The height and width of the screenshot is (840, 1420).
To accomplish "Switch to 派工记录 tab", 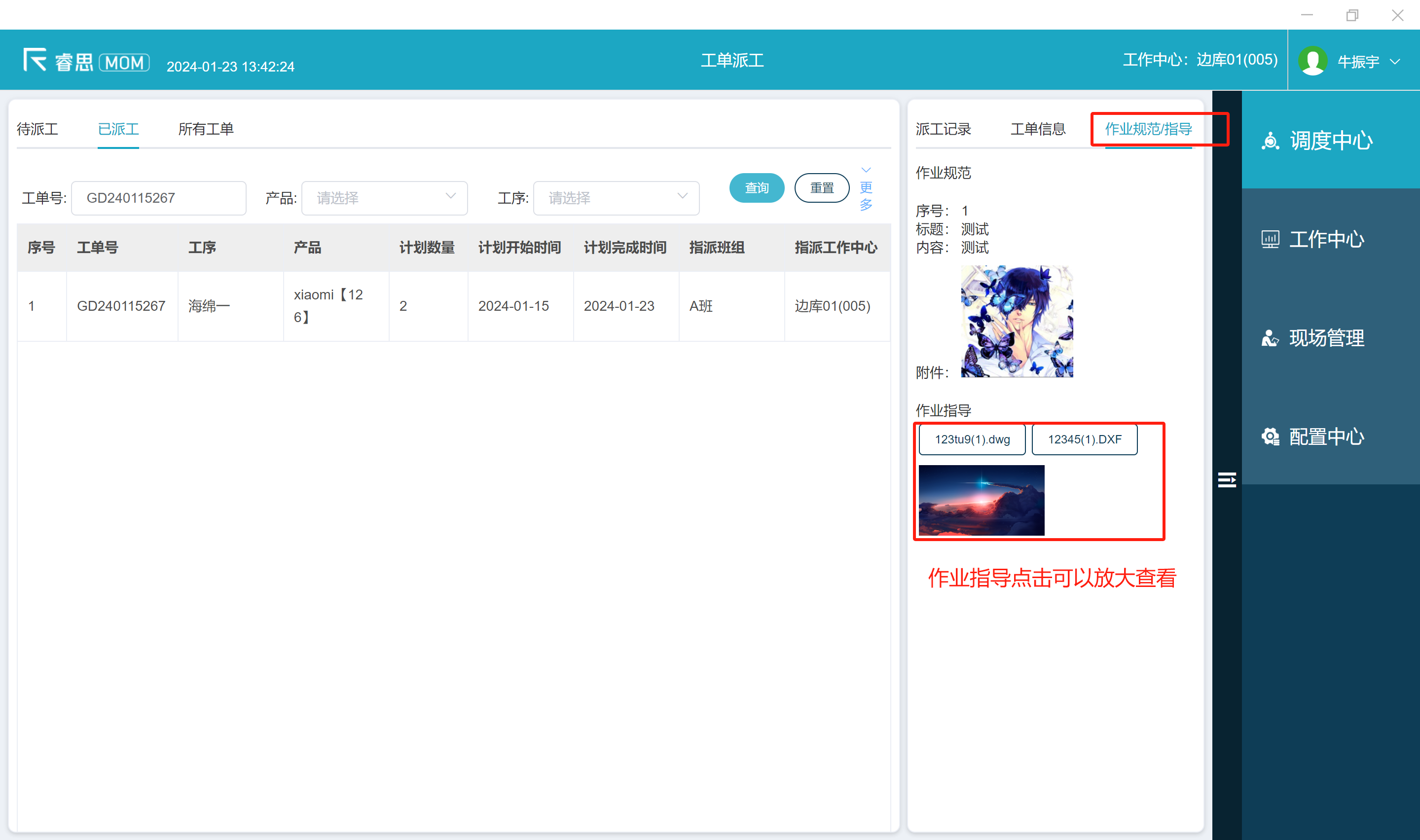I will pos(943,129).
